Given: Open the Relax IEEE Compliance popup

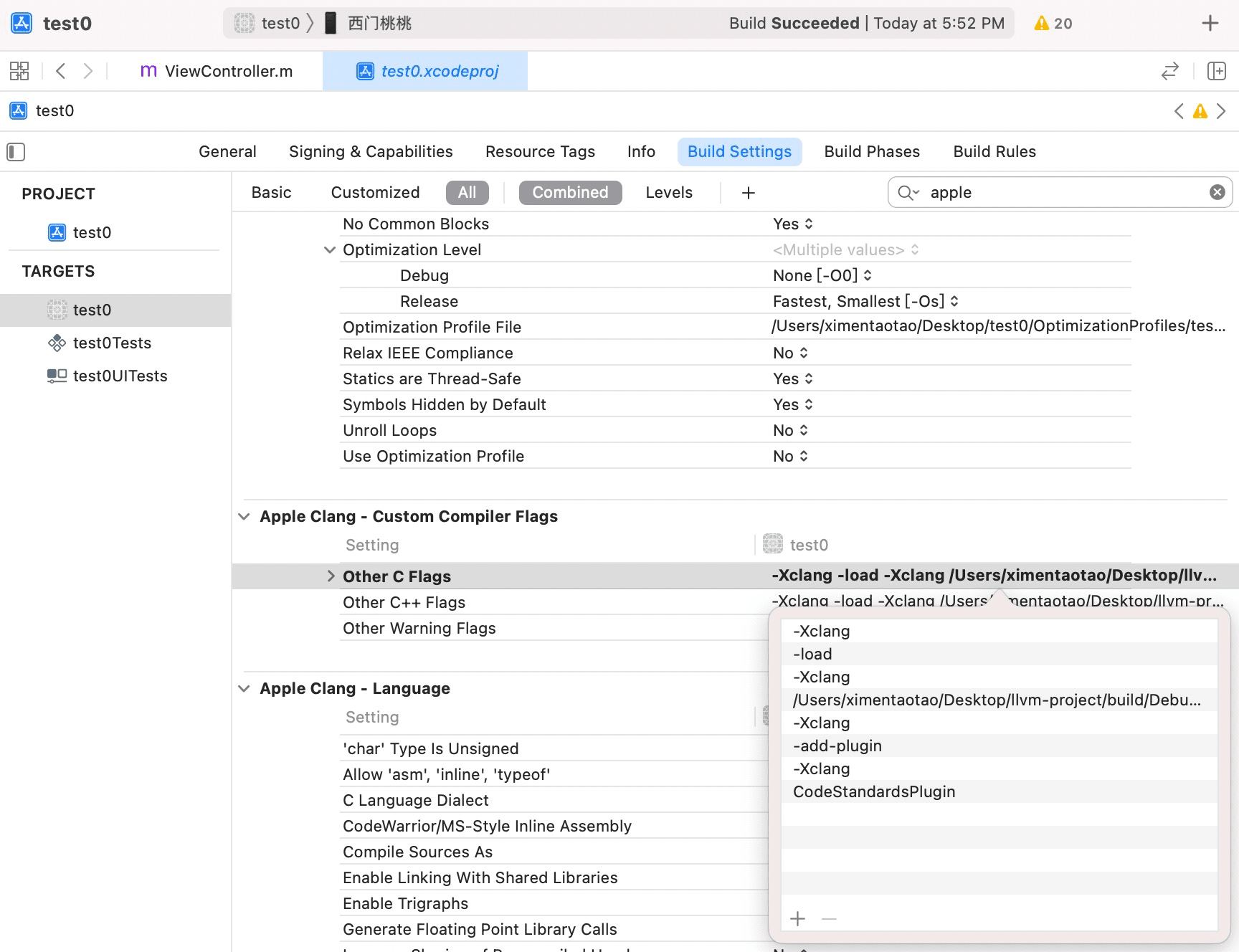Looking at the screenshot, I should 790,353.
